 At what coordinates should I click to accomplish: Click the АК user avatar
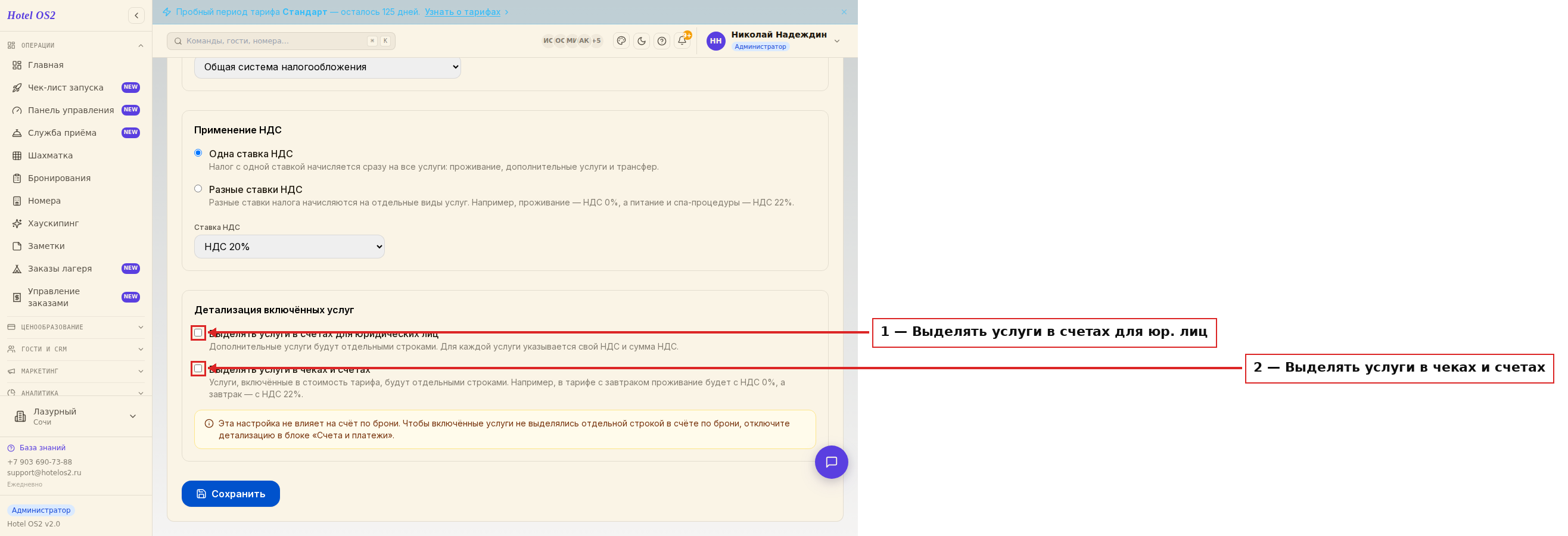click(584, 40)
